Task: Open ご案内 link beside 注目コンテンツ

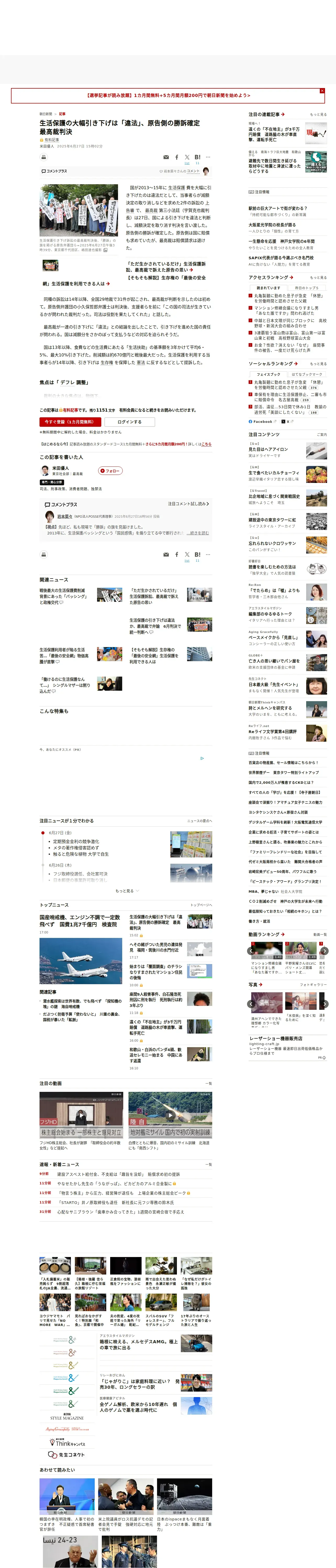Action: click(322, 435)
